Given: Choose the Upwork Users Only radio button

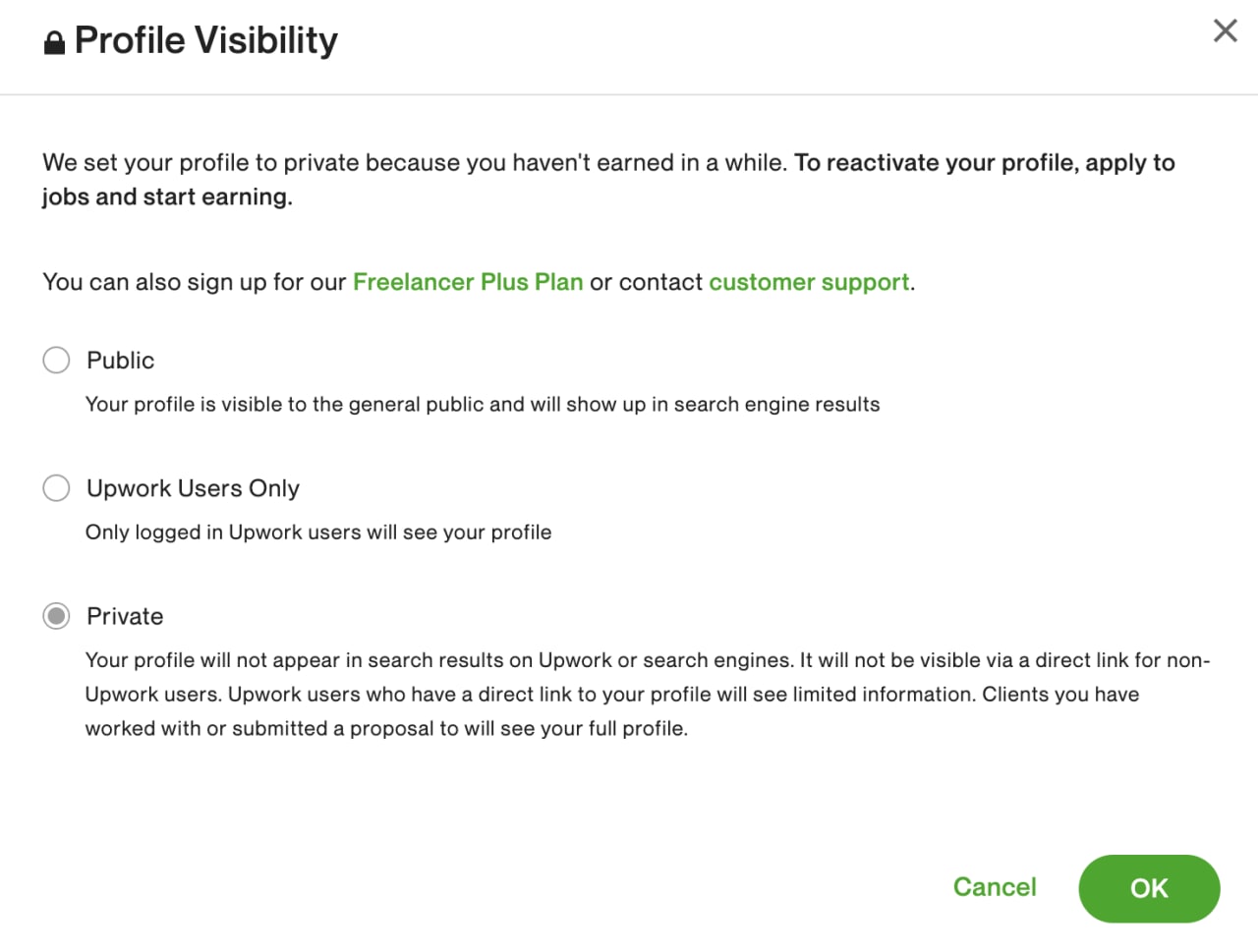Looking at the screenshot, I should [x=56, y=487].
